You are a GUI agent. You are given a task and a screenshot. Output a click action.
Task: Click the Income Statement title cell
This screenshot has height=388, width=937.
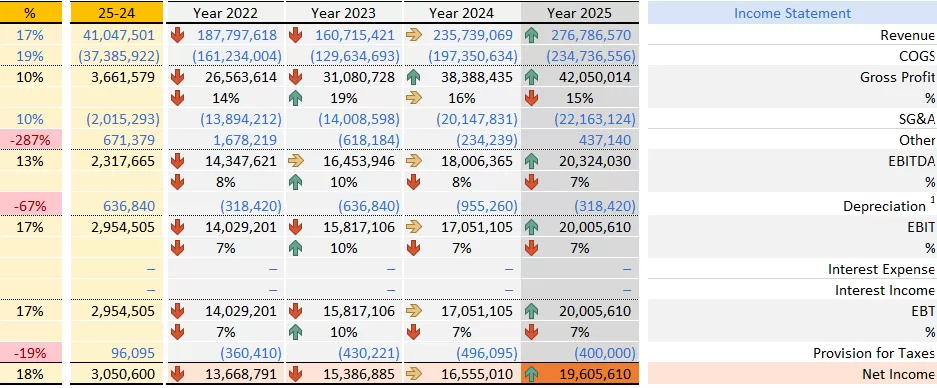coord(792,13)
